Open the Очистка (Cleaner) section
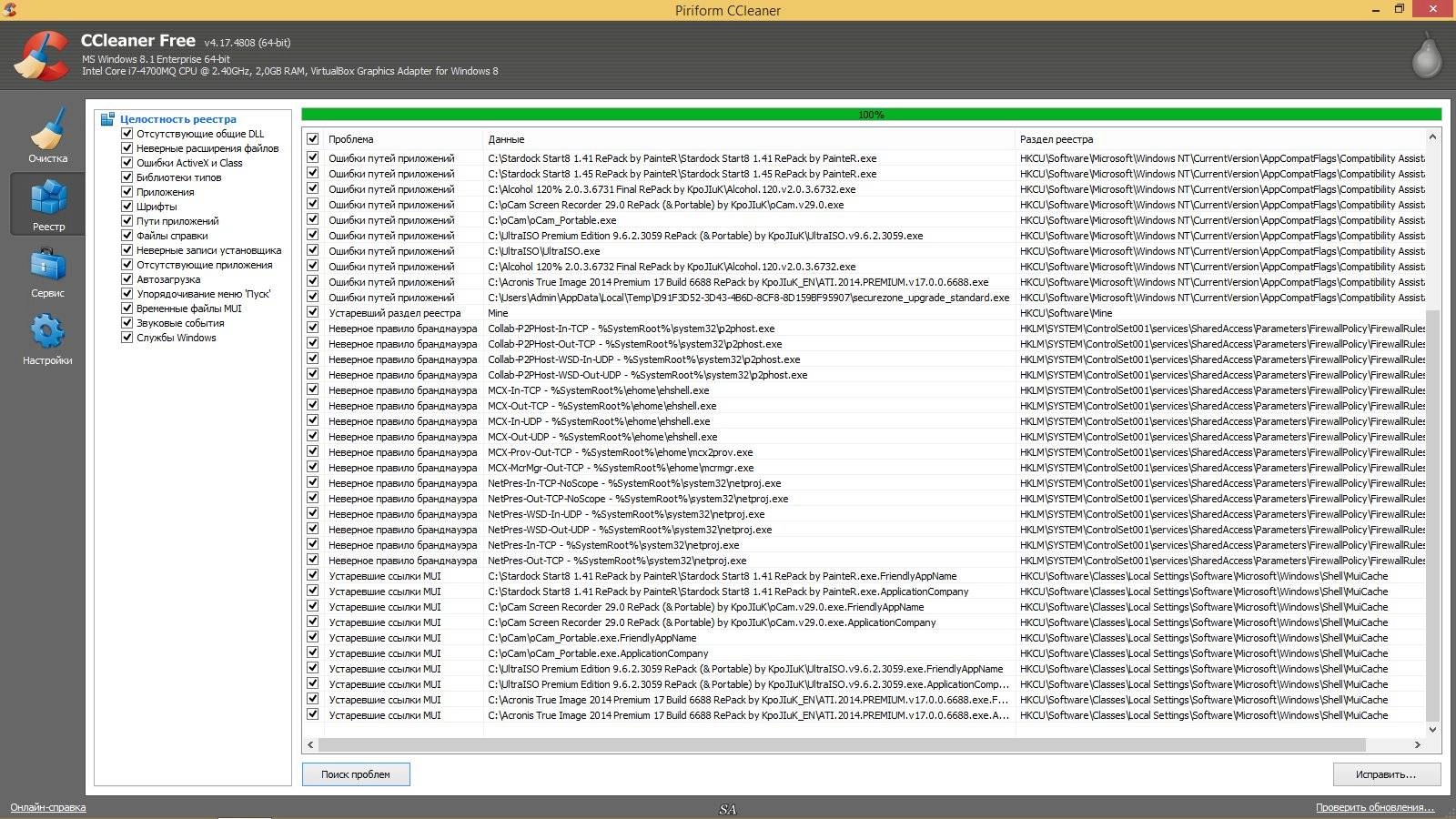 coord(47,135)
